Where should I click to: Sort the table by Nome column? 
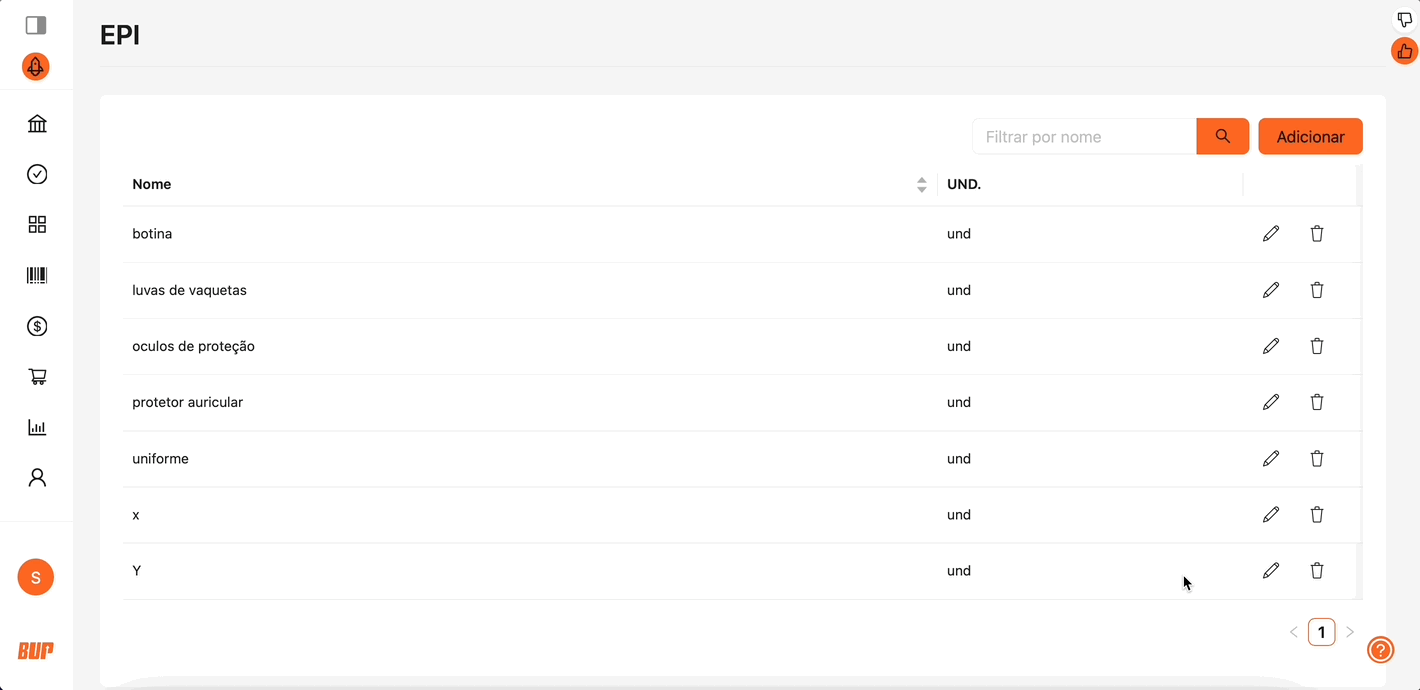(x=921, y=185)
